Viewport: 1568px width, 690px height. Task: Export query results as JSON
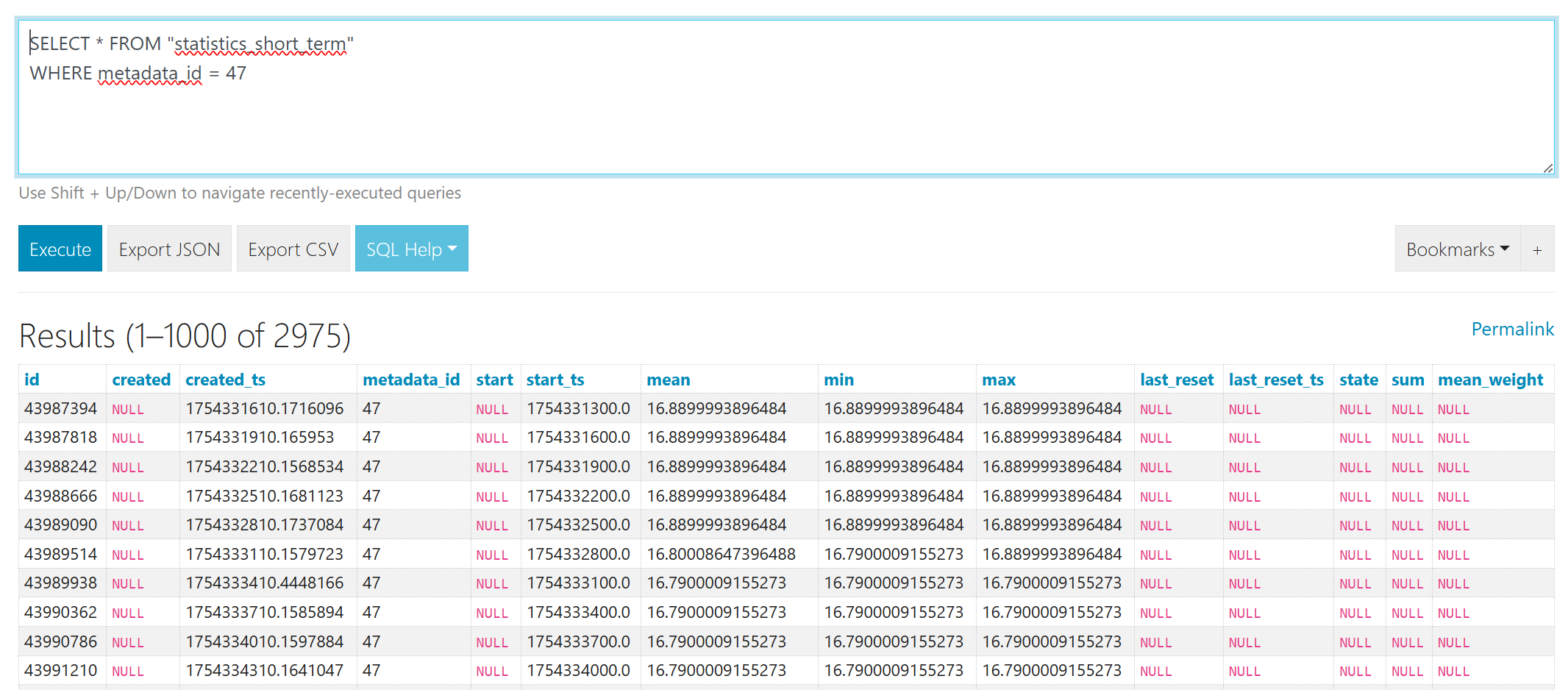(x=168, y=248)
